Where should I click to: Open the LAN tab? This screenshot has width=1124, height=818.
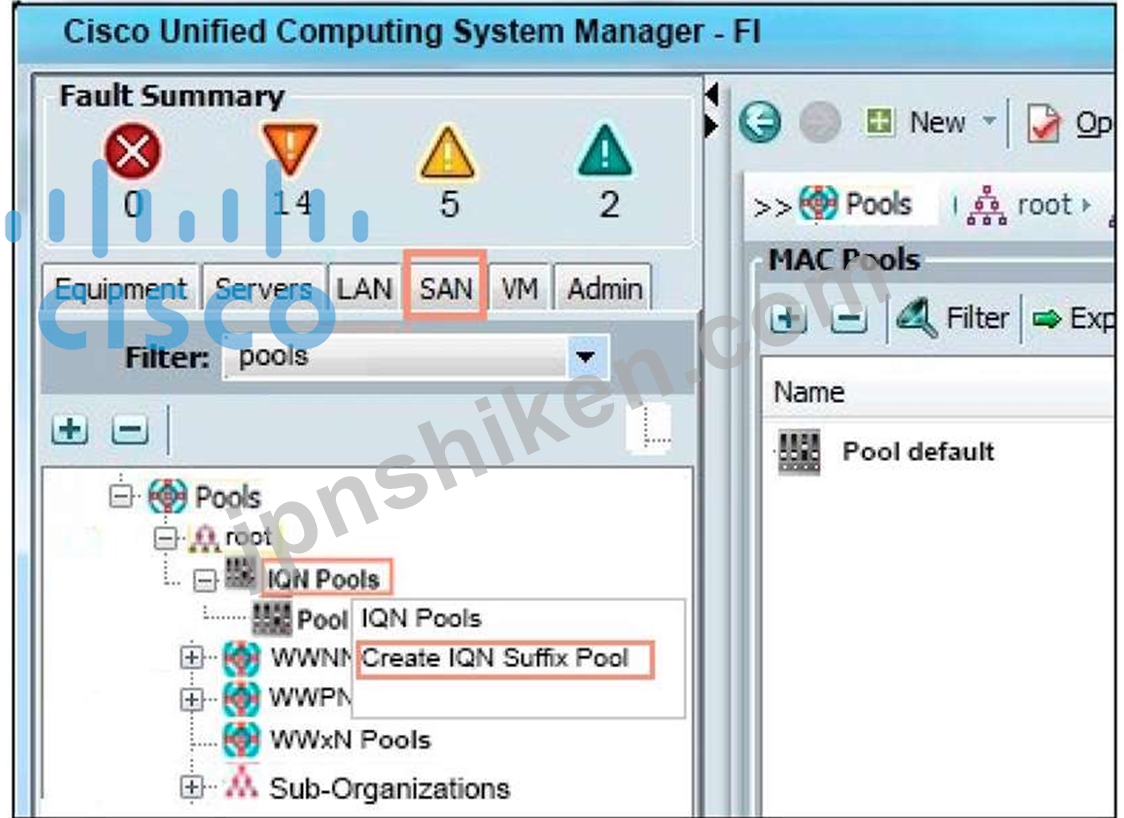pyautogui.click(x=365, y=289)
